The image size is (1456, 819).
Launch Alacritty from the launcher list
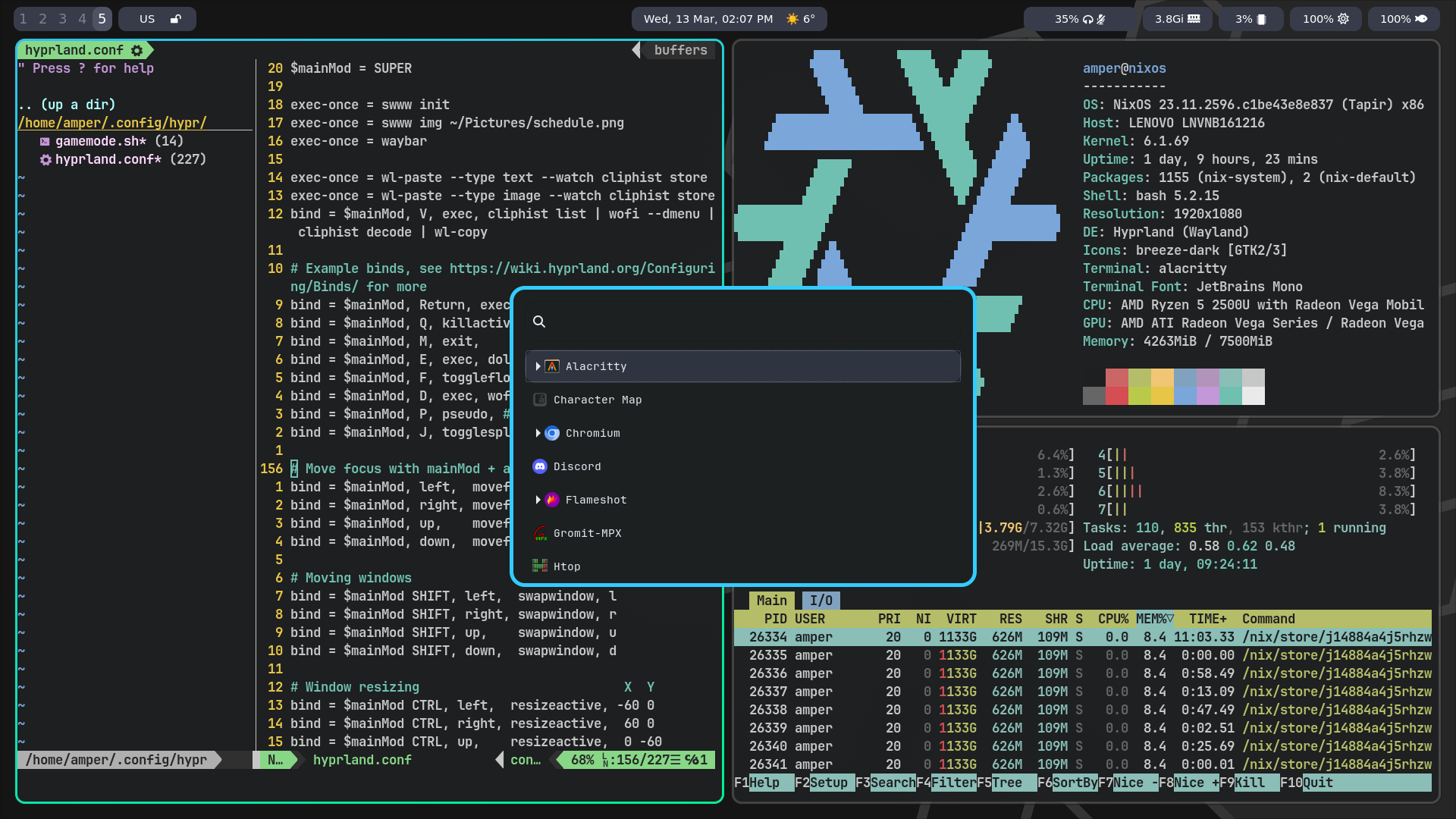[595, 366]
